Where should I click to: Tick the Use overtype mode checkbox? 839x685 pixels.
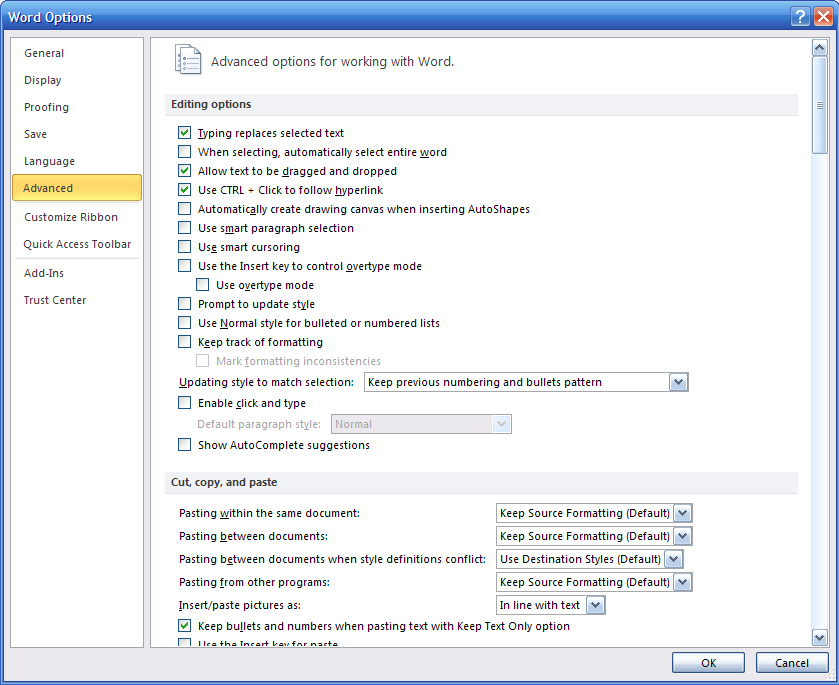coord(203,285)
